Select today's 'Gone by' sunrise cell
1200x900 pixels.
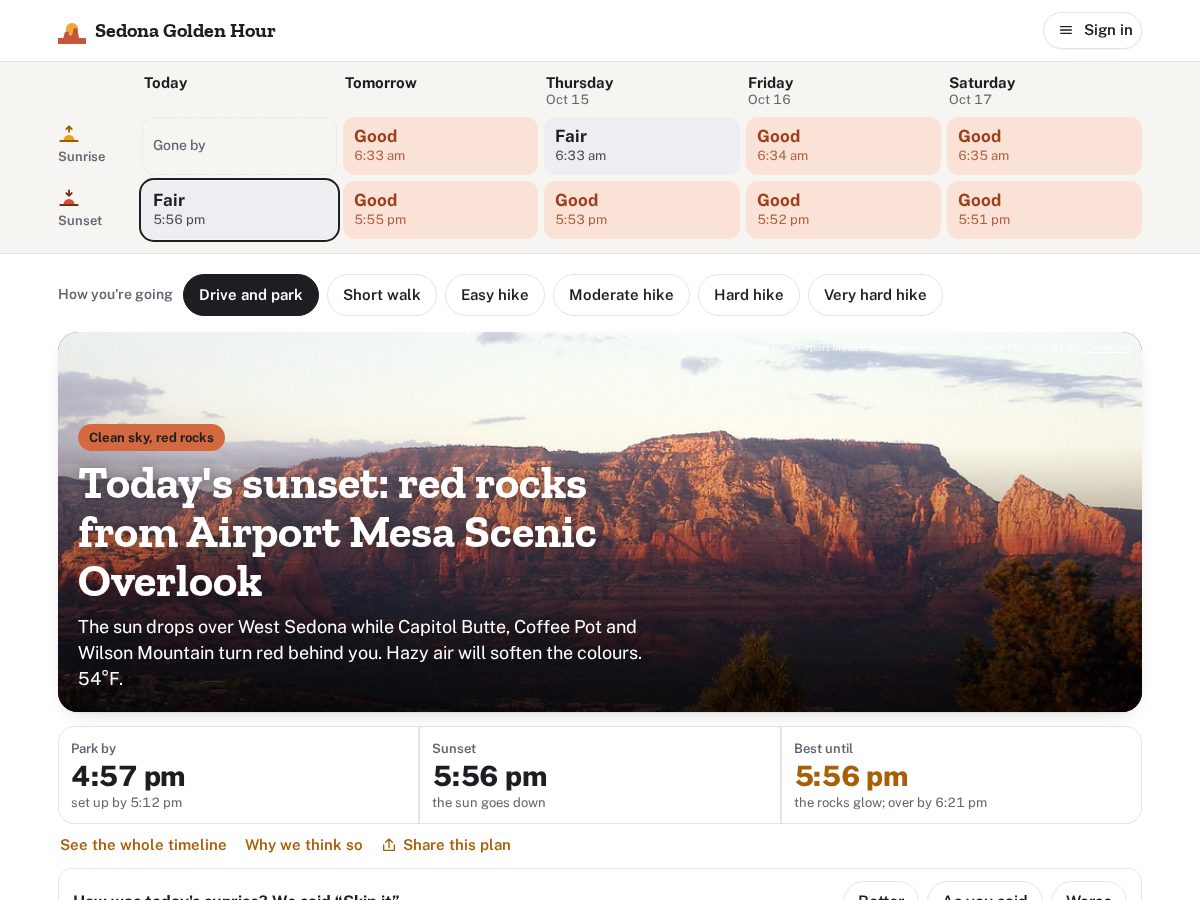click(x=240, y=146)
